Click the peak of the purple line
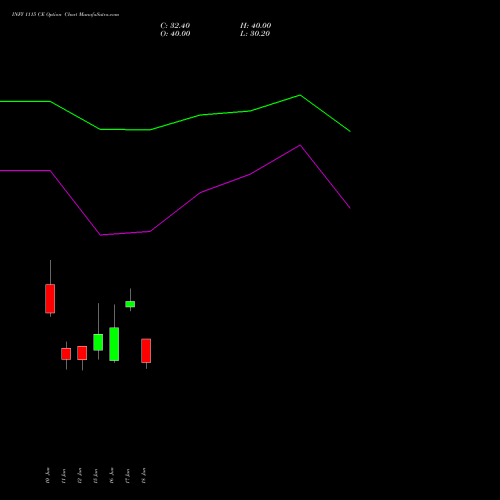Screen dimensions: 500x500 coord(300,145)
